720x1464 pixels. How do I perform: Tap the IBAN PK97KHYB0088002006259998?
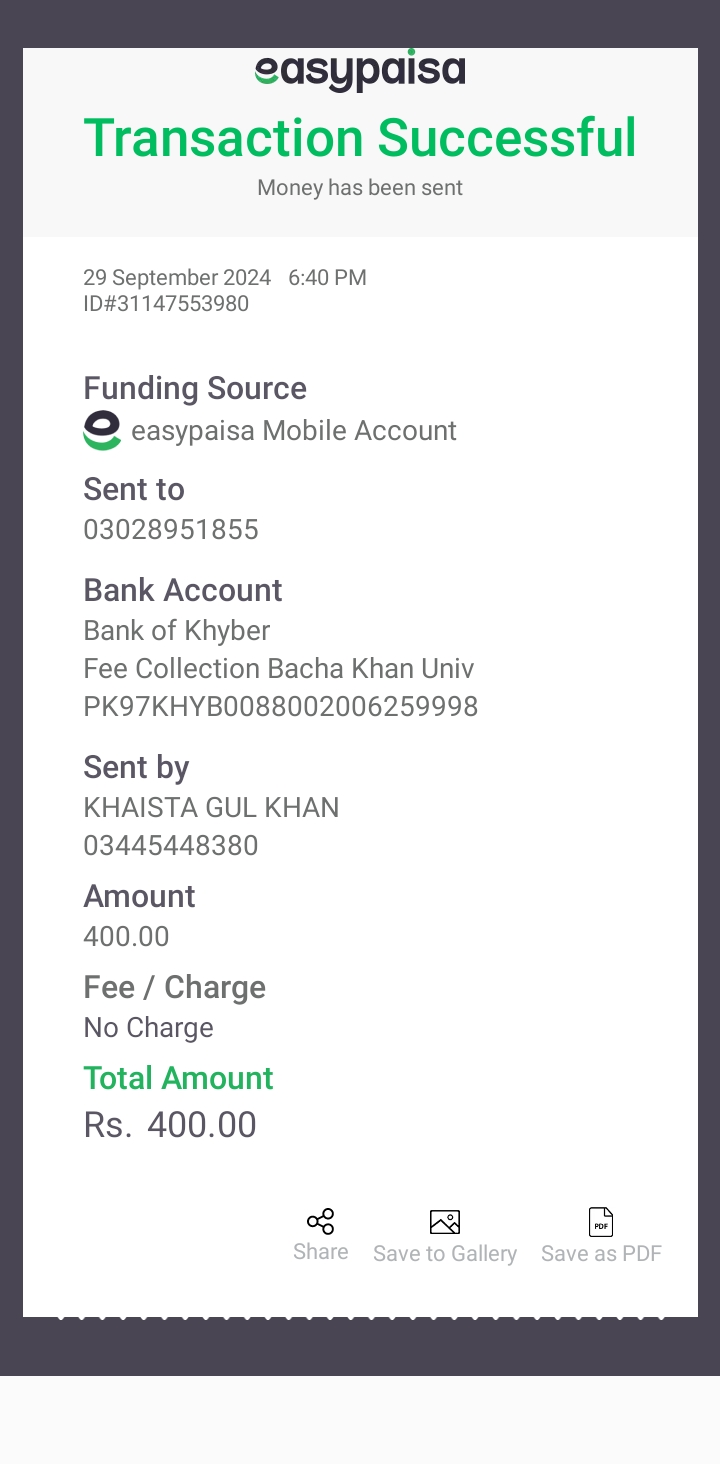[281, 707]
